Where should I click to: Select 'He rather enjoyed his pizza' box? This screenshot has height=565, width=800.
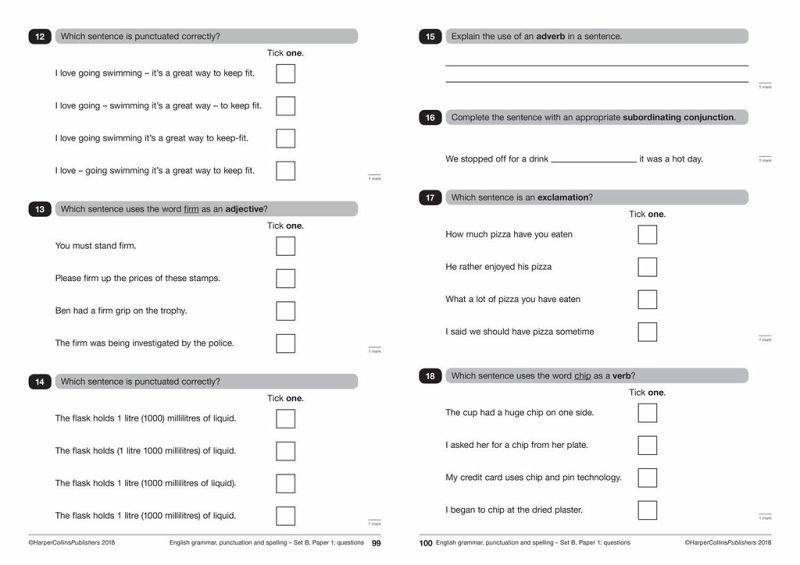click(x=647, y=267)
